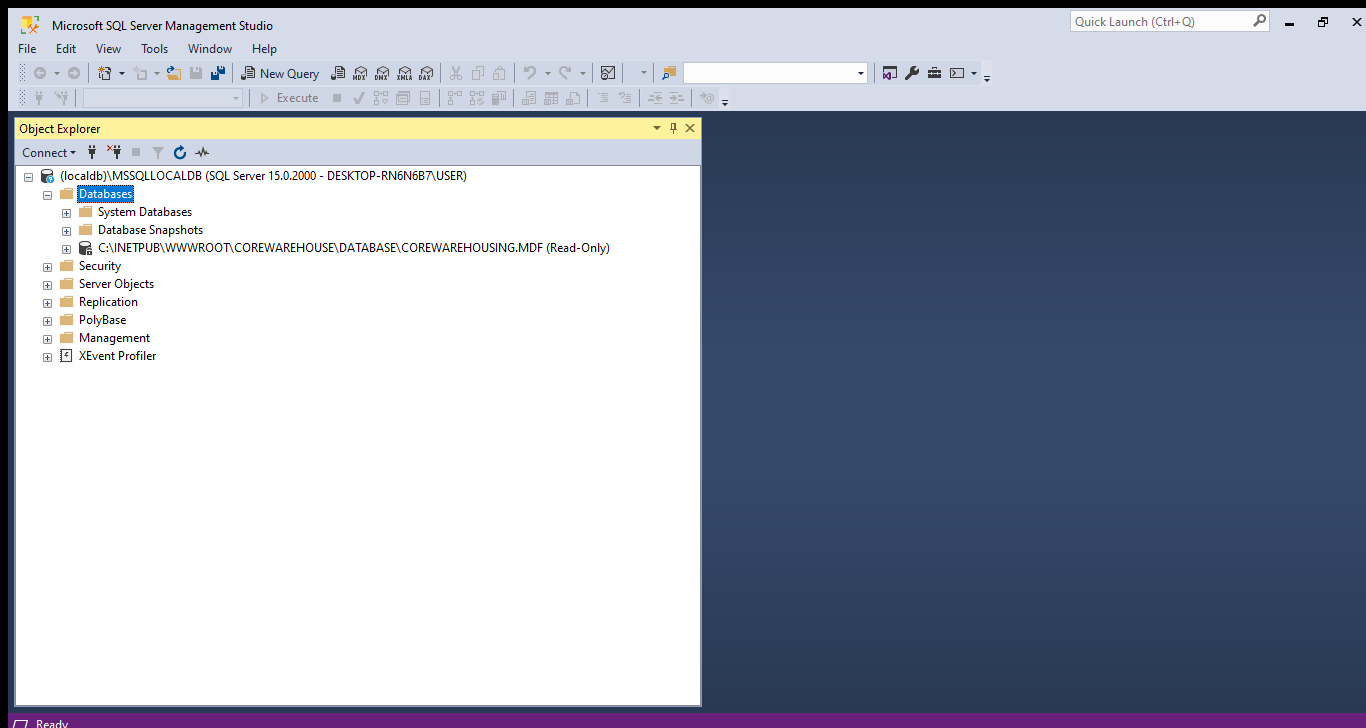Screen dimensions: 1366x728
Task: Open the Help menu
Action: coord(264,48)
